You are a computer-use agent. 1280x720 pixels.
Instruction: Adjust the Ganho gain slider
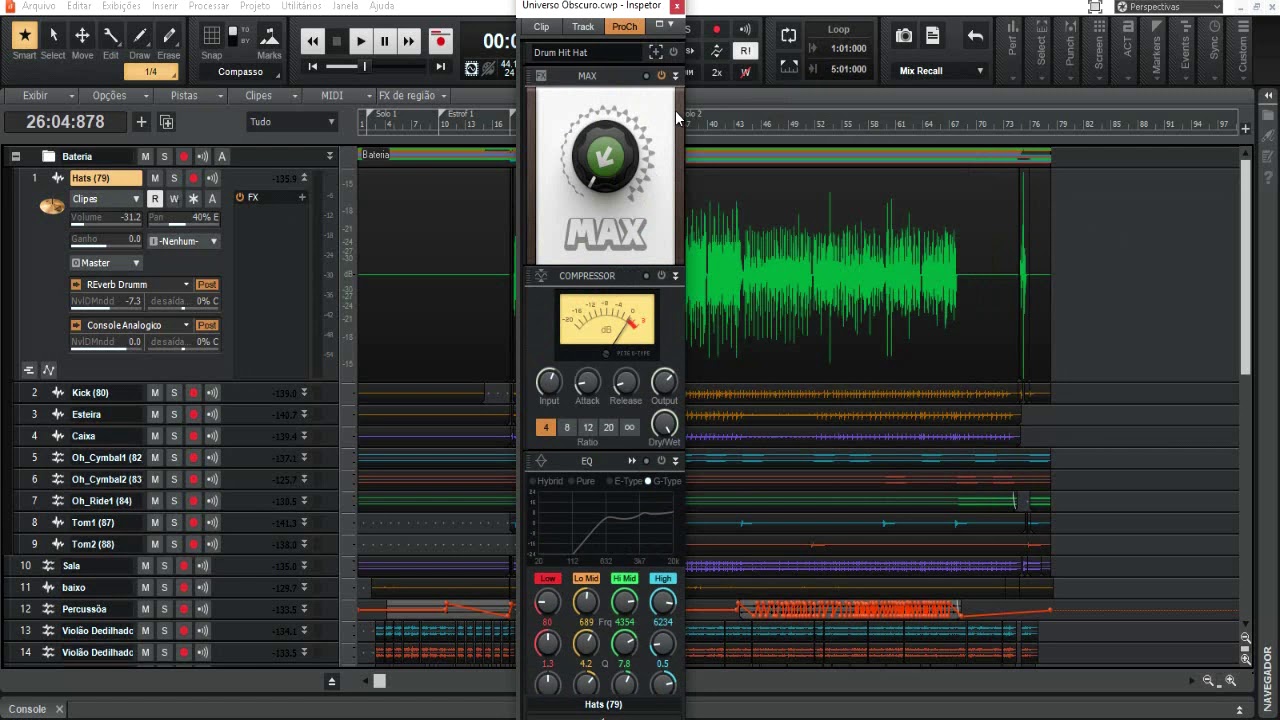(106, 241)
